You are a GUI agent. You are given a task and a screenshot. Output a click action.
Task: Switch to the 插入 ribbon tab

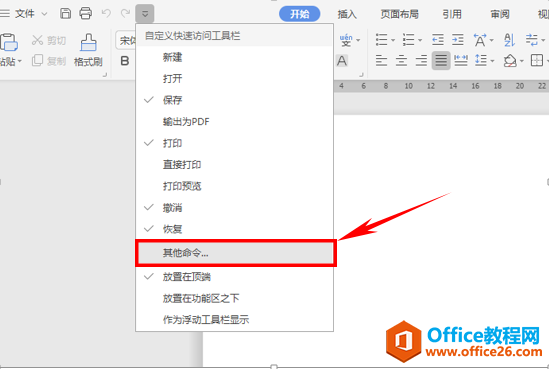click(x=347, y=14)
